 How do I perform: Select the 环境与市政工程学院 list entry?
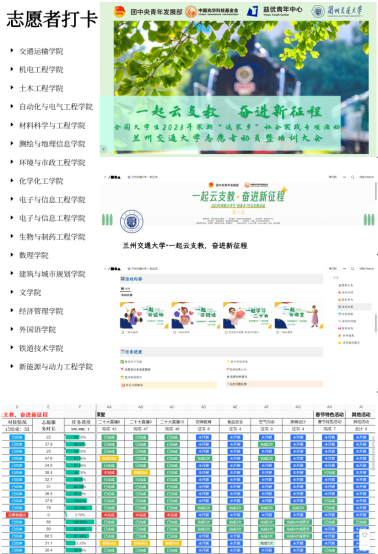52,163
